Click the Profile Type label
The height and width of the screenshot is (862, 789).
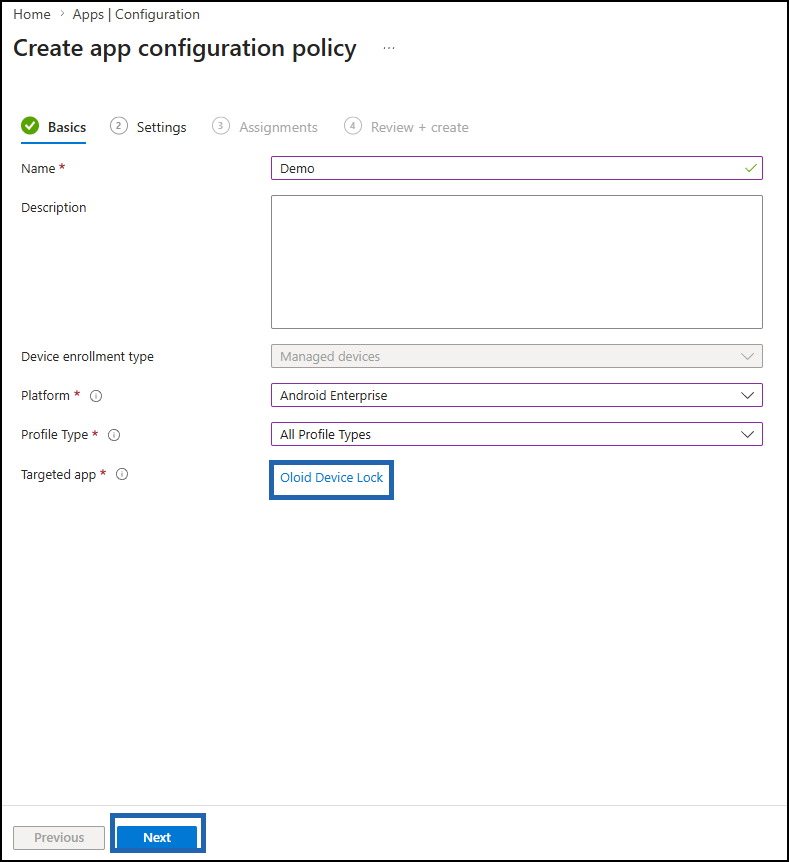[54, 435]
